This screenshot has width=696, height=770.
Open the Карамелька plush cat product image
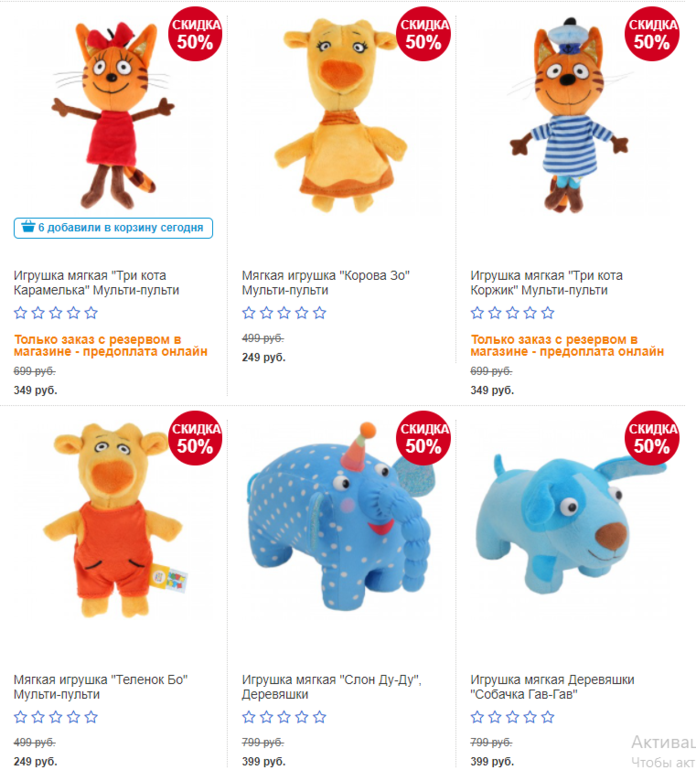(113, 115)
